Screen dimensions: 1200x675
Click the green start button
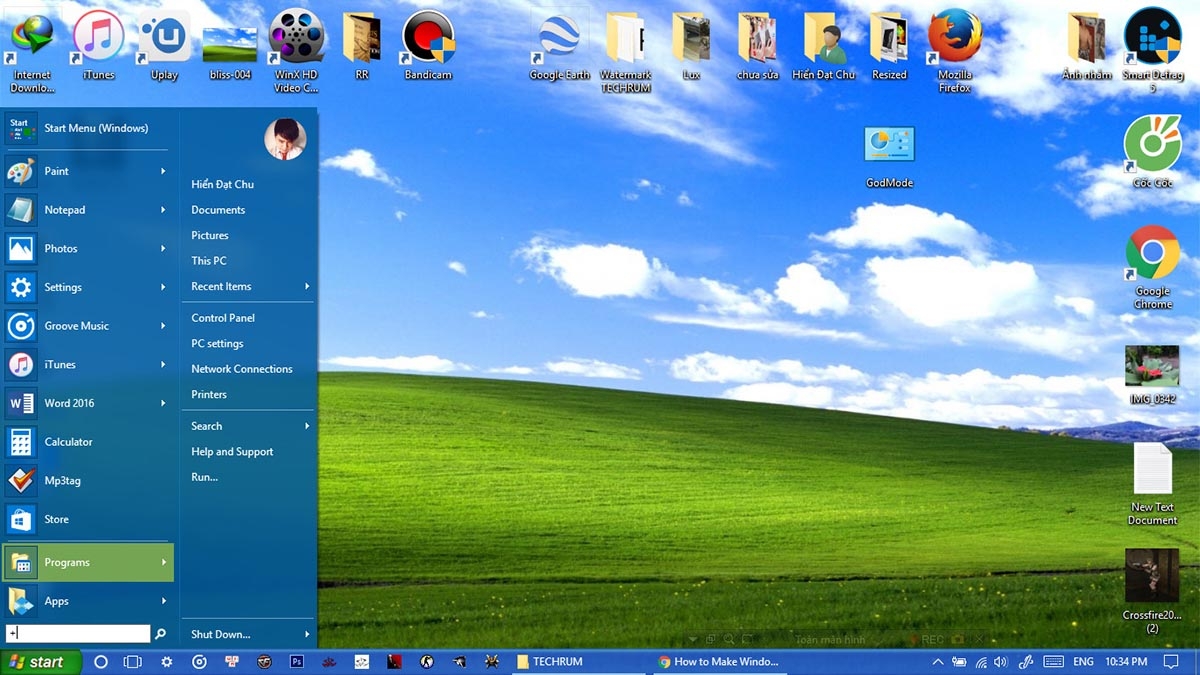tap(38, 662)
